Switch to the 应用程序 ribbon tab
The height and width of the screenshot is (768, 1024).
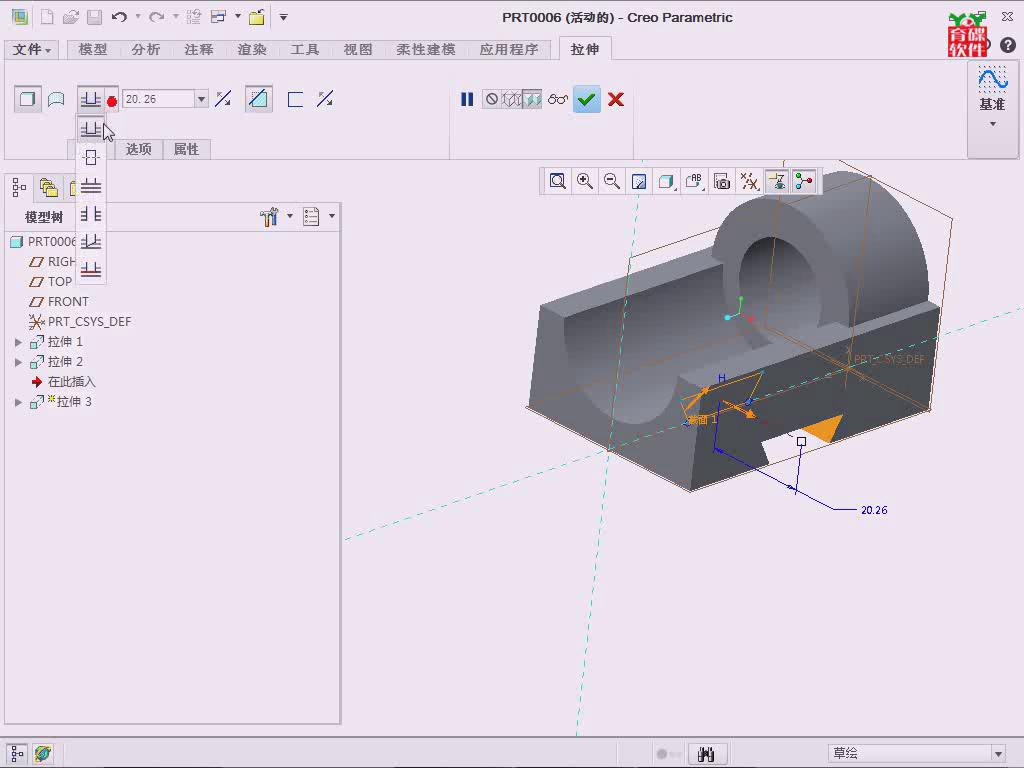click(509, 50)
